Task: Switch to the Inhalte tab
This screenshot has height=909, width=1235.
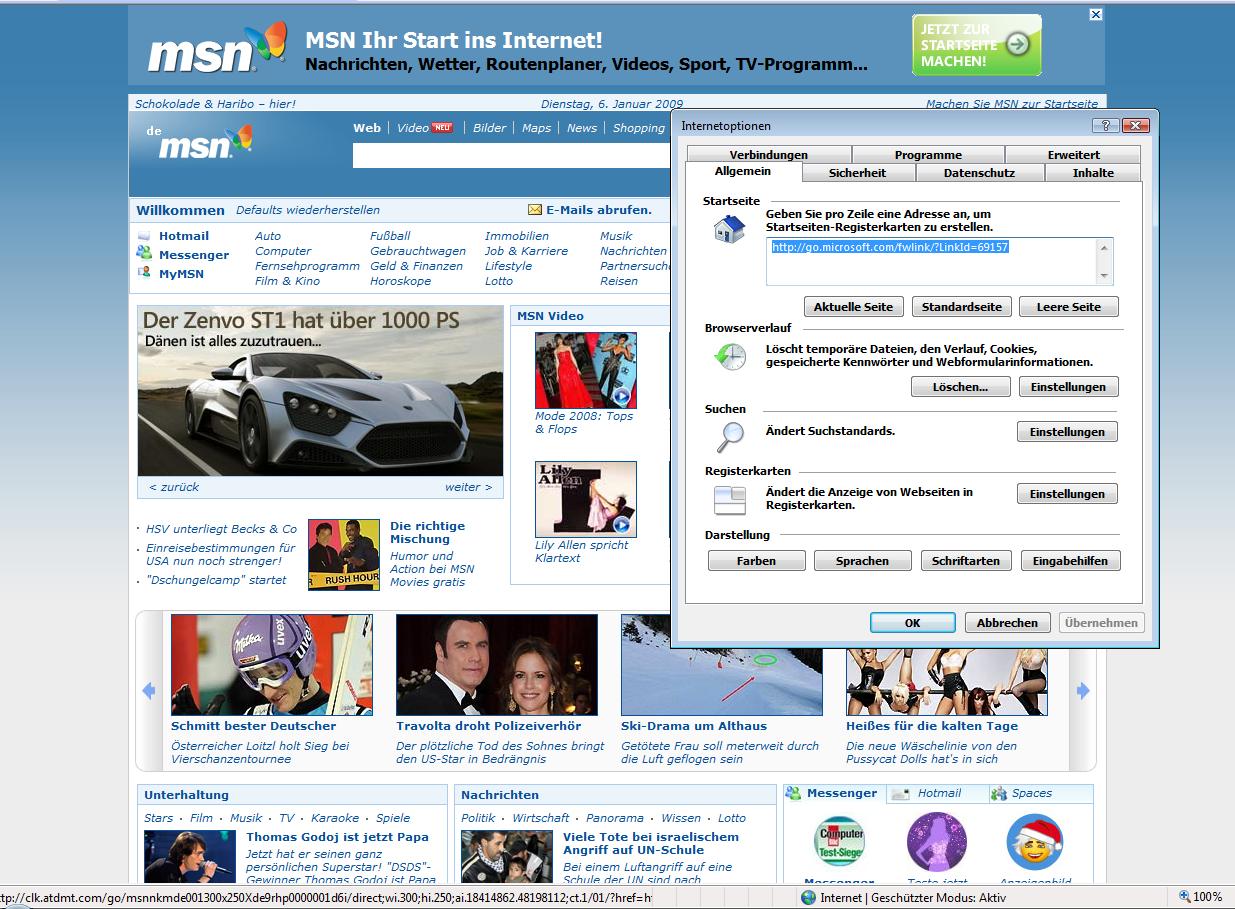Action: [x=1093, y=173]
